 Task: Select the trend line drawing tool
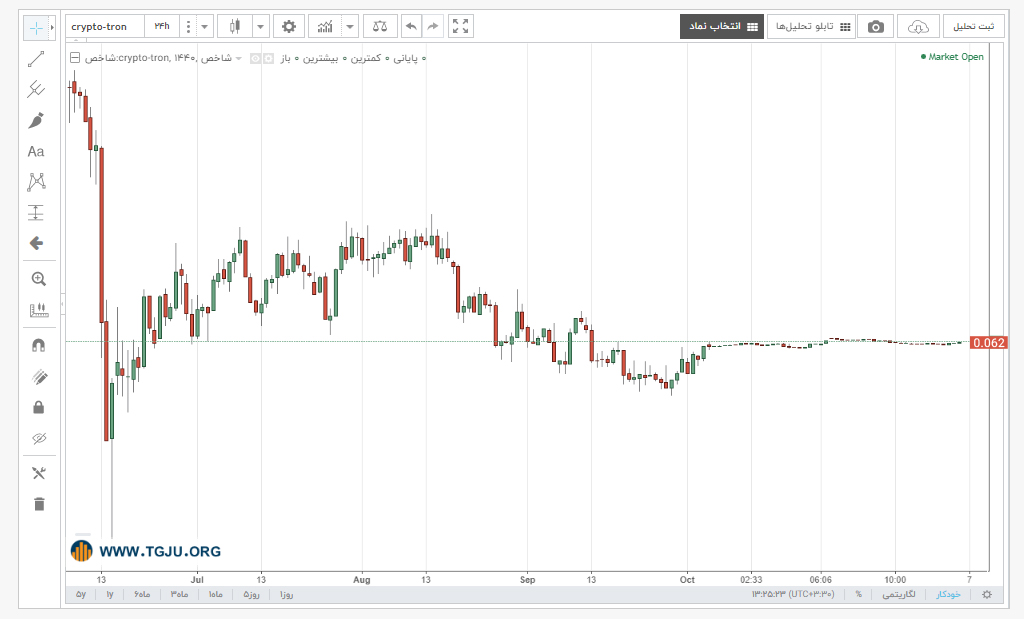pyautogui.click(x=37, y=59)
